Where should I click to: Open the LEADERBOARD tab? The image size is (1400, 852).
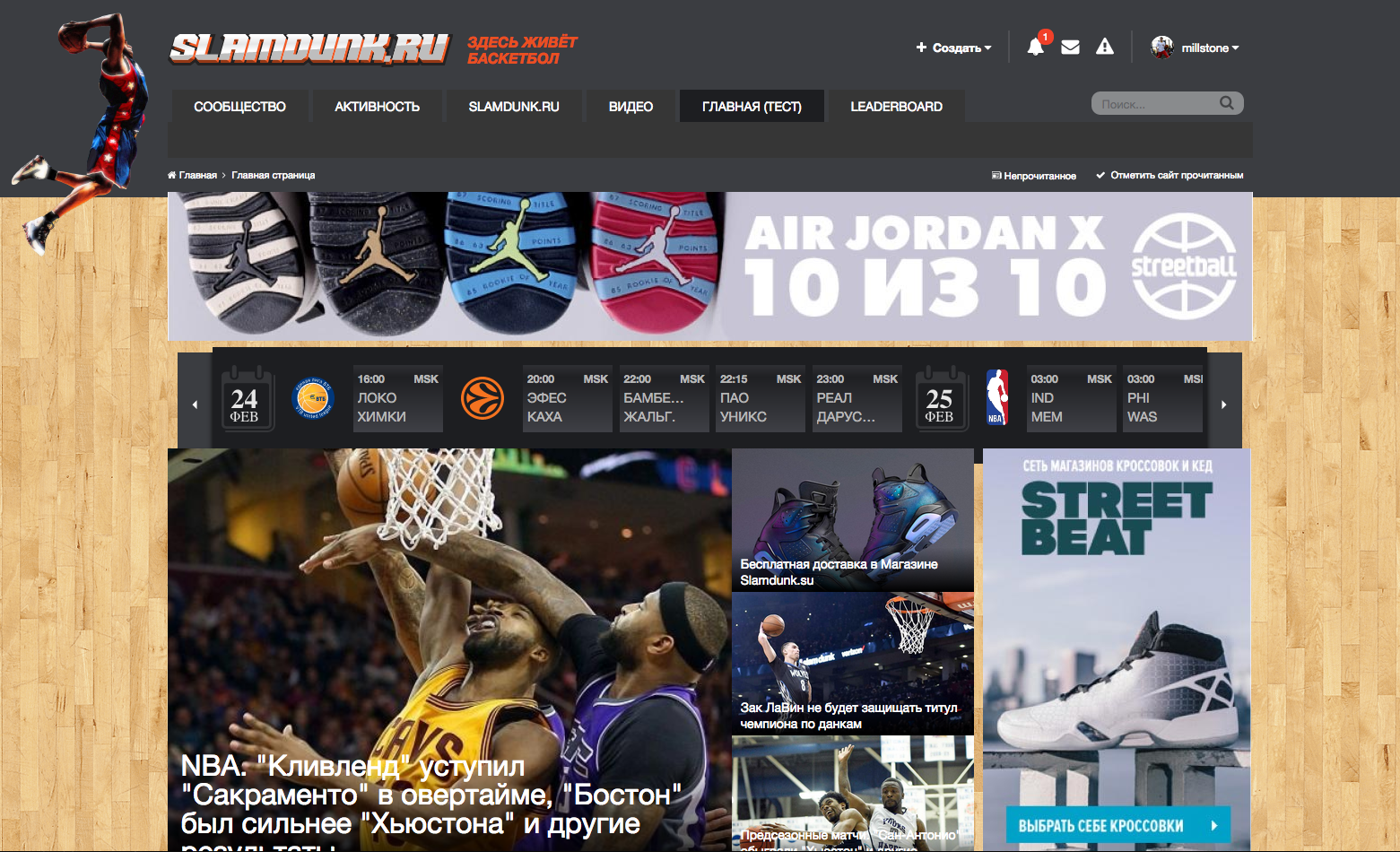click(896, 106)
